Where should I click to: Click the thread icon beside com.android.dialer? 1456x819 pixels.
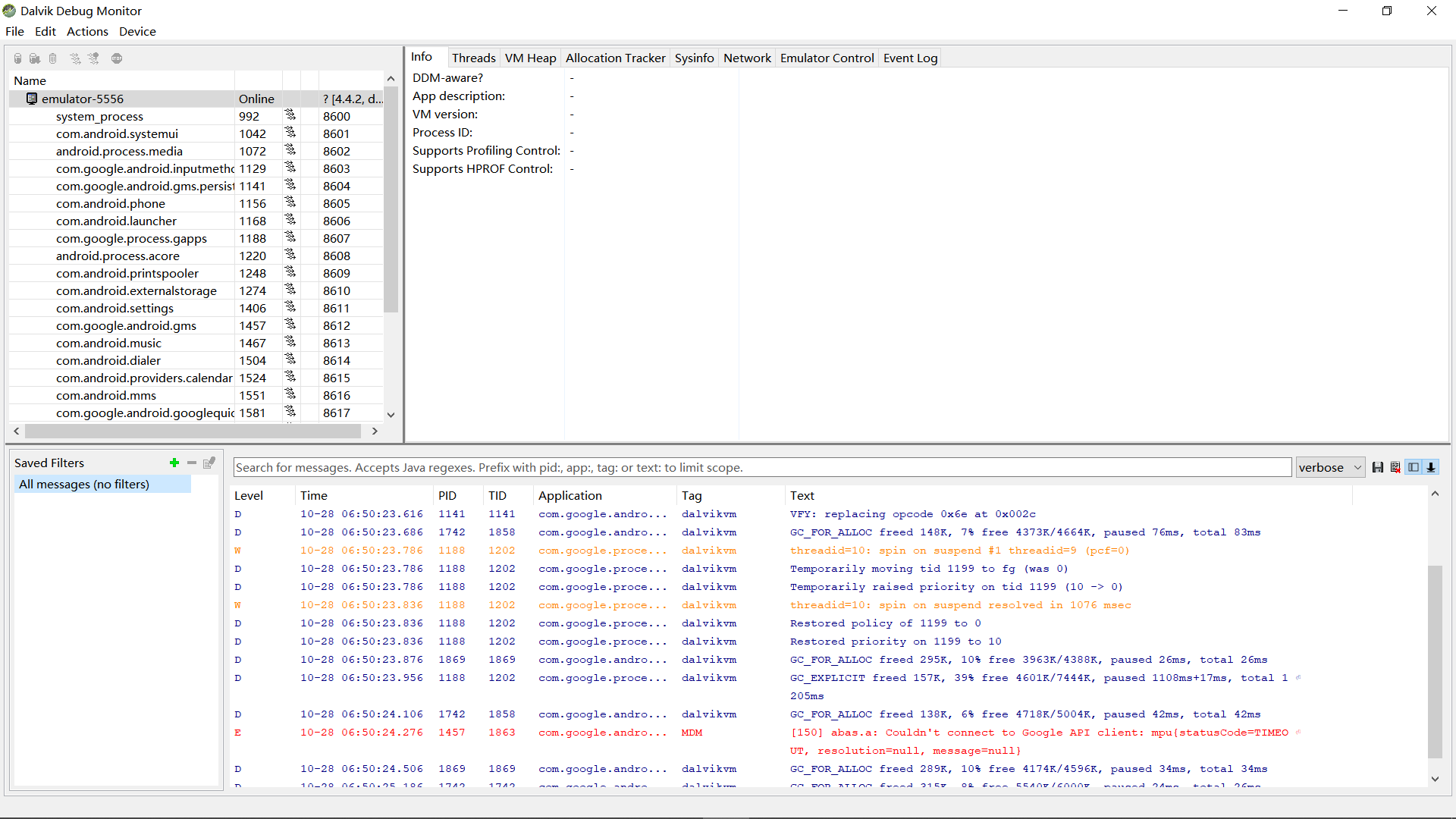[x=290, y=360]
